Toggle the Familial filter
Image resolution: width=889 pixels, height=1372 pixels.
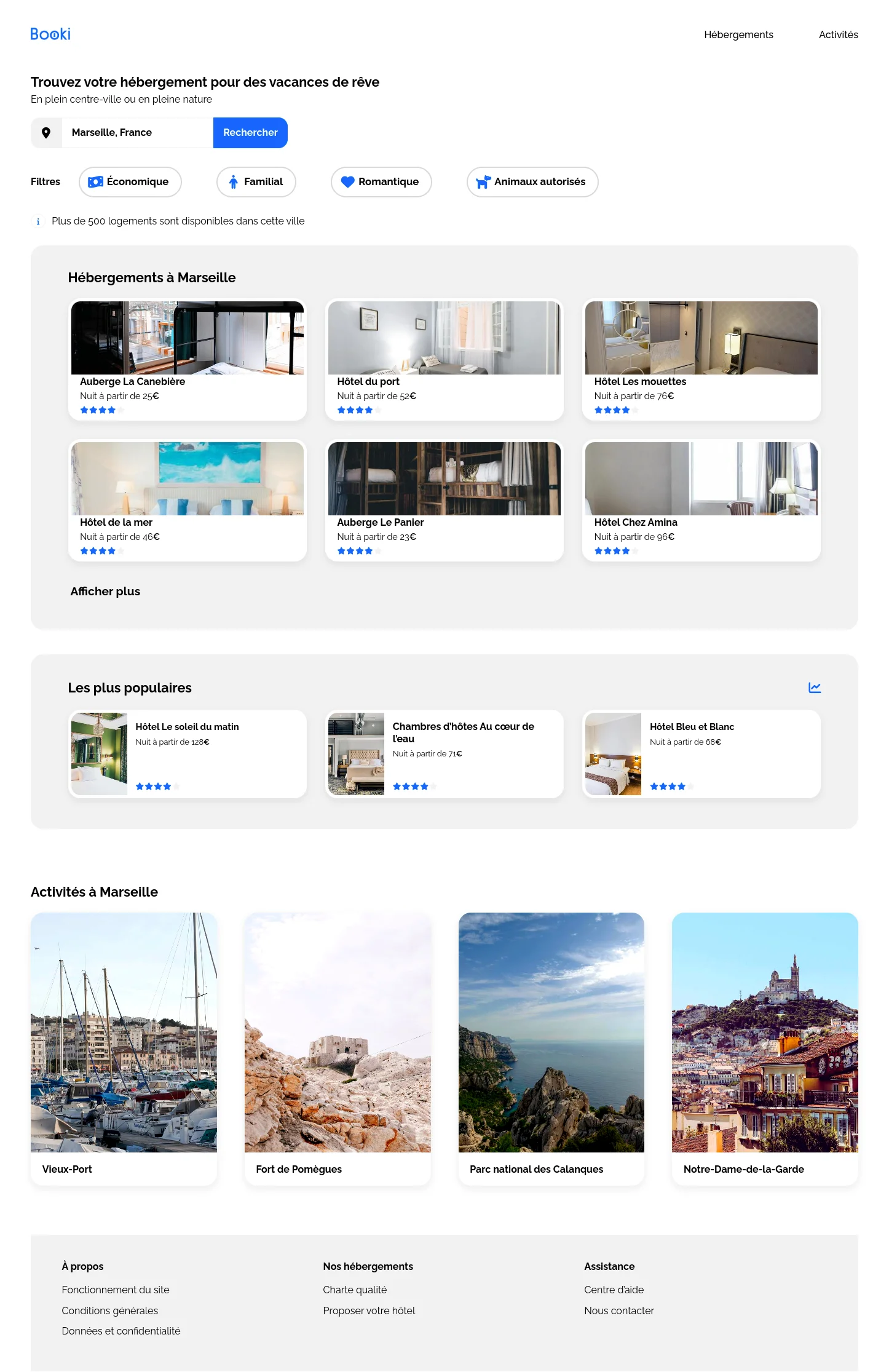coord(256,182)
